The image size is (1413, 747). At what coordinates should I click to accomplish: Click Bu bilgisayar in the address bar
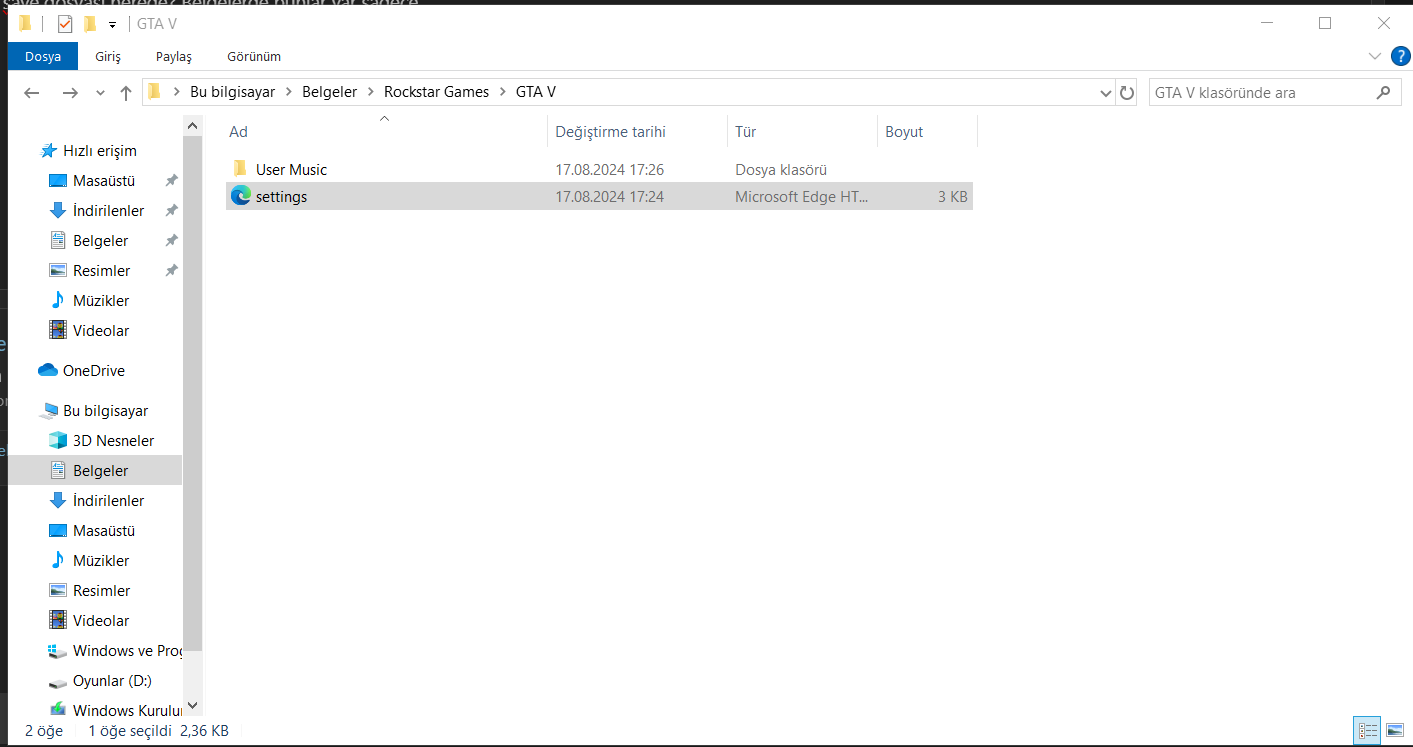pyautogui.click(x=232, y=92)
